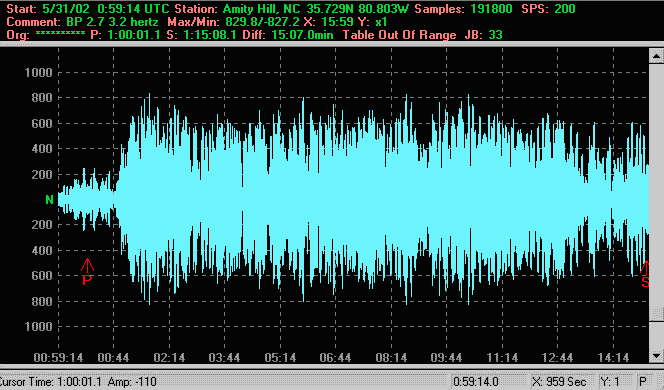Click the vertical scrollbar thumb near the bottom
Viewport: 664px width, 390px height.
(x=656, y=314)
